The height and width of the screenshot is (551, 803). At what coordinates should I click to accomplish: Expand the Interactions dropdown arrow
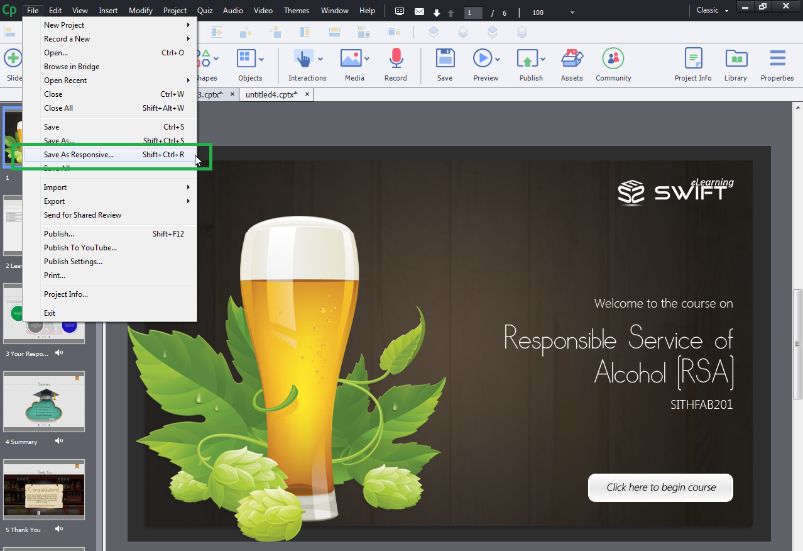click(320, 59)
